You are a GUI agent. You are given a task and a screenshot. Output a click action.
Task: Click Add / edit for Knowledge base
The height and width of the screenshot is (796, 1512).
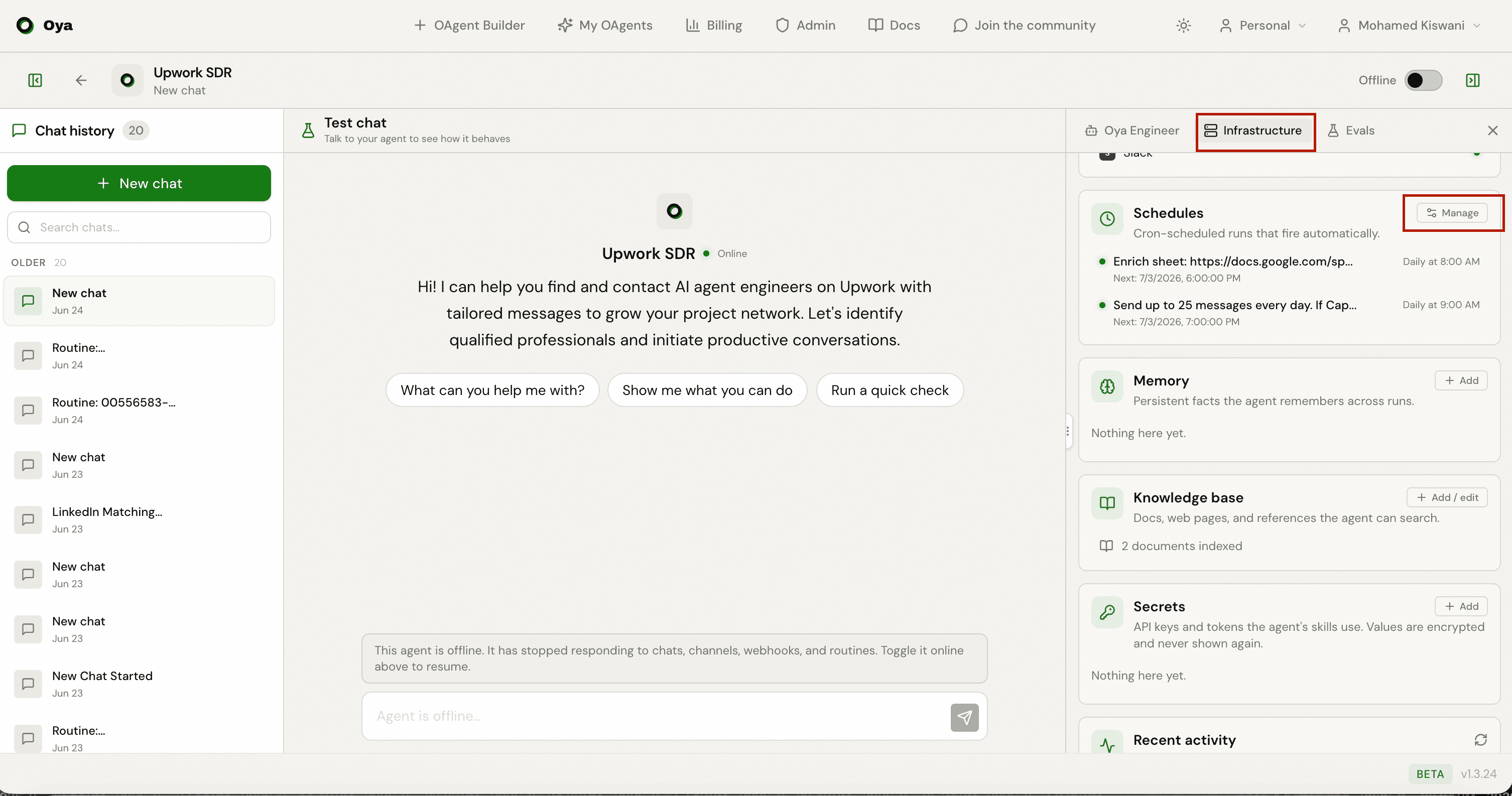click(1447, 497)
